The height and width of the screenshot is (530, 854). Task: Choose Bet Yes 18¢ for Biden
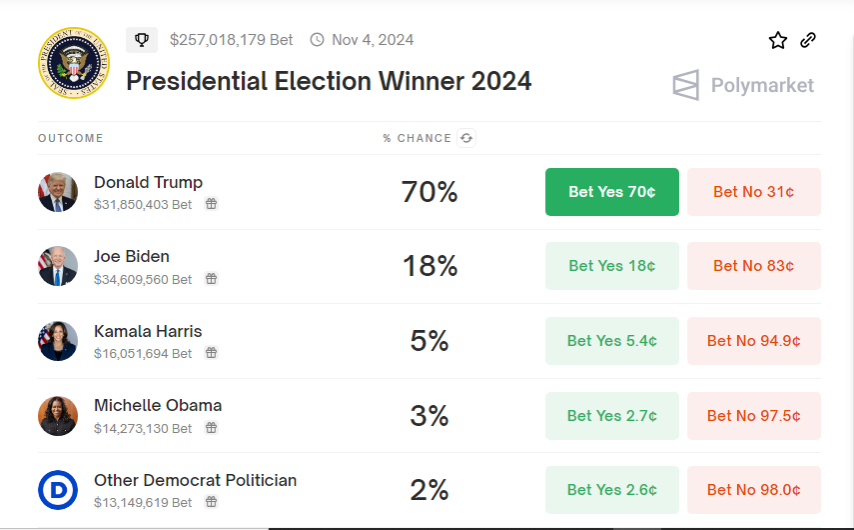click(612, 266)
